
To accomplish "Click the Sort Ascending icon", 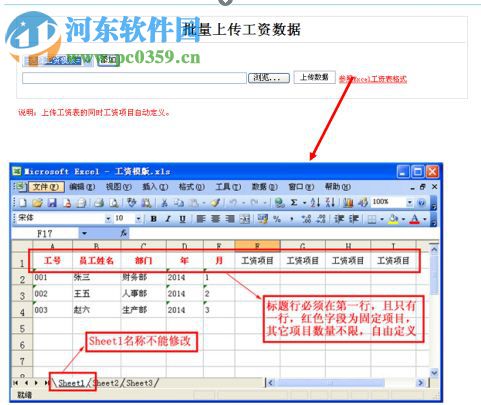I will [x=315, y=202].
